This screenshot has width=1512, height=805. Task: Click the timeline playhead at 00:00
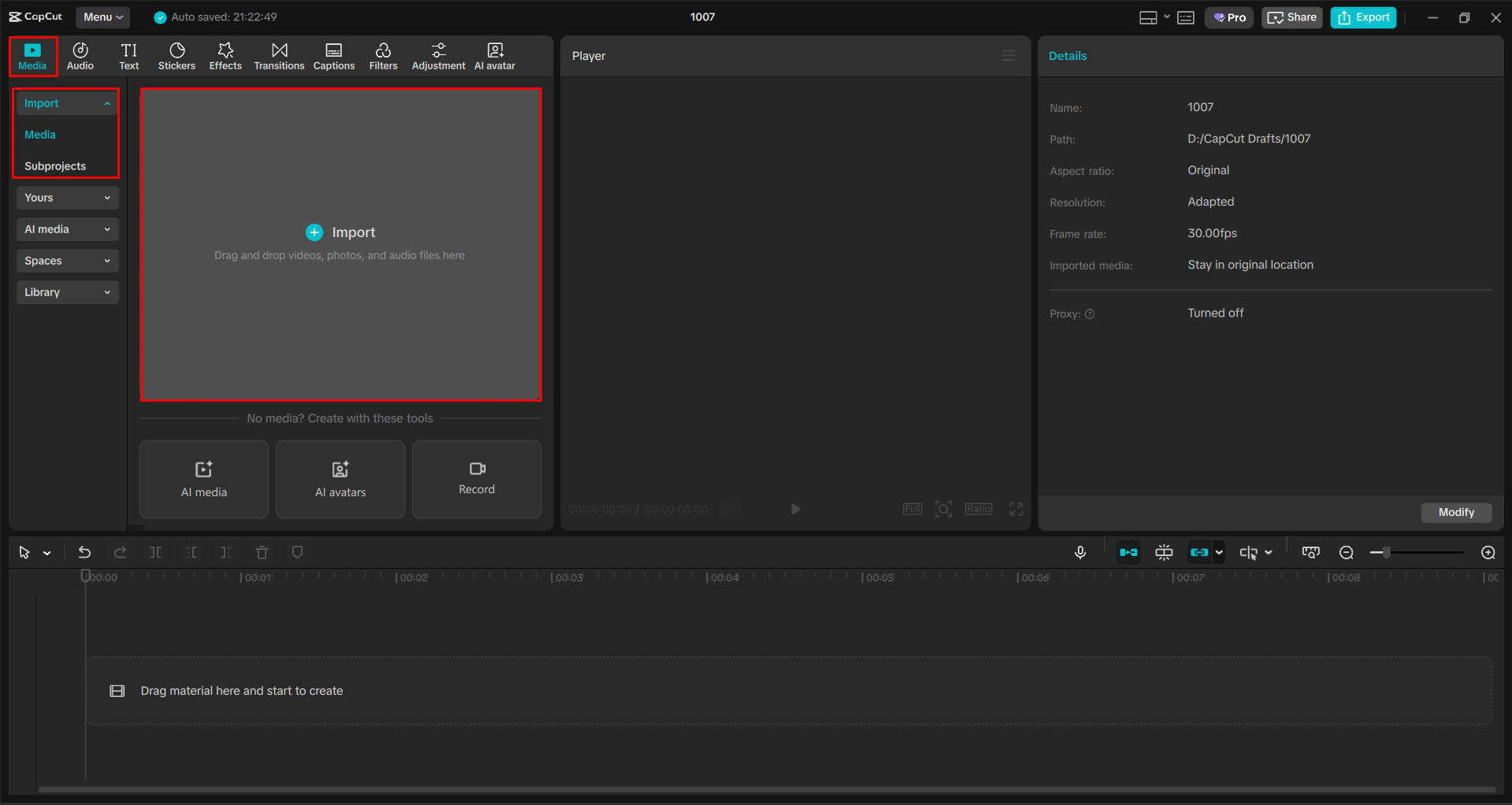coord(86,576)
